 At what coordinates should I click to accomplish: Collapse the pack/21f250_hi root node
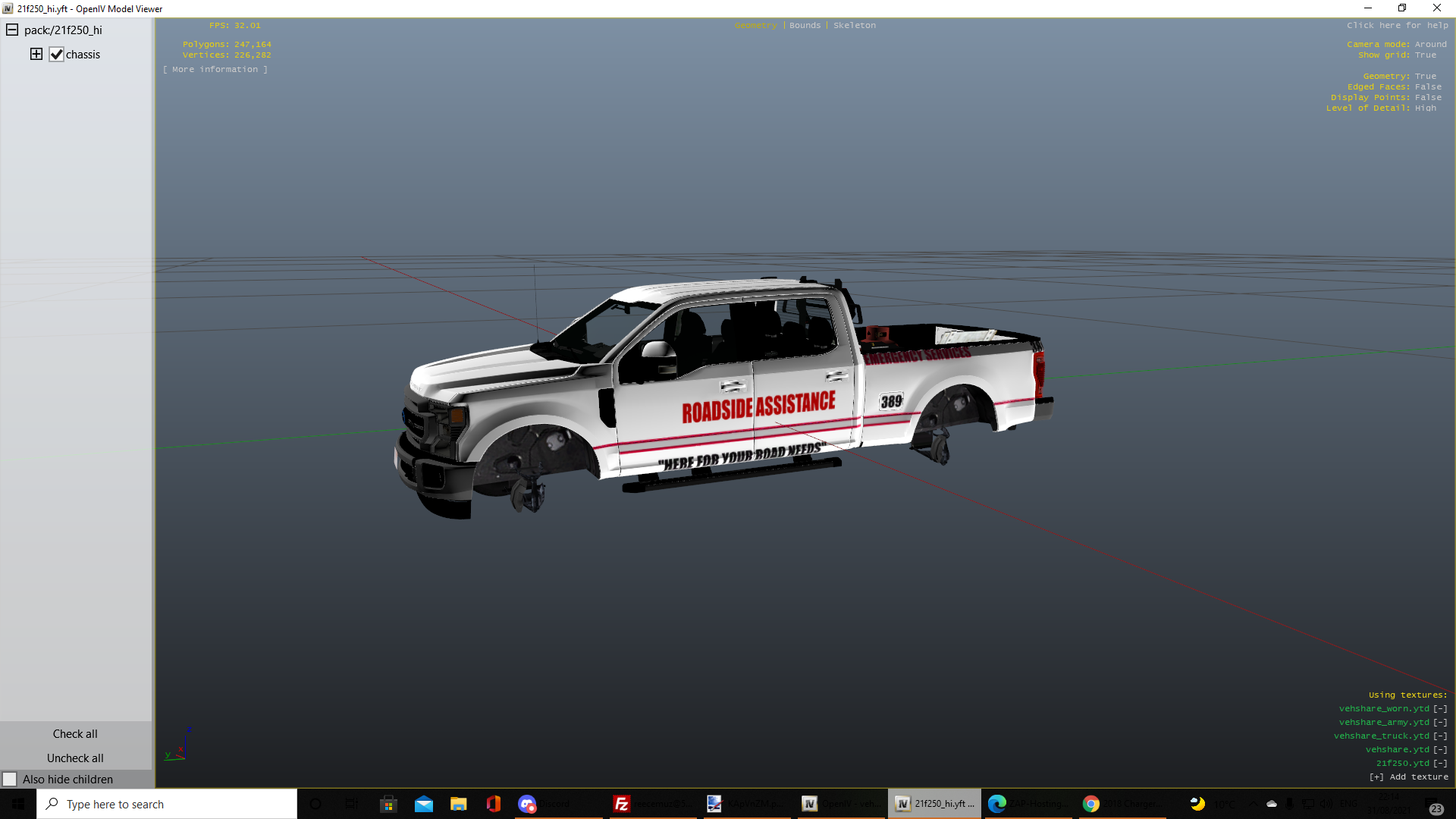click(12, 30)
